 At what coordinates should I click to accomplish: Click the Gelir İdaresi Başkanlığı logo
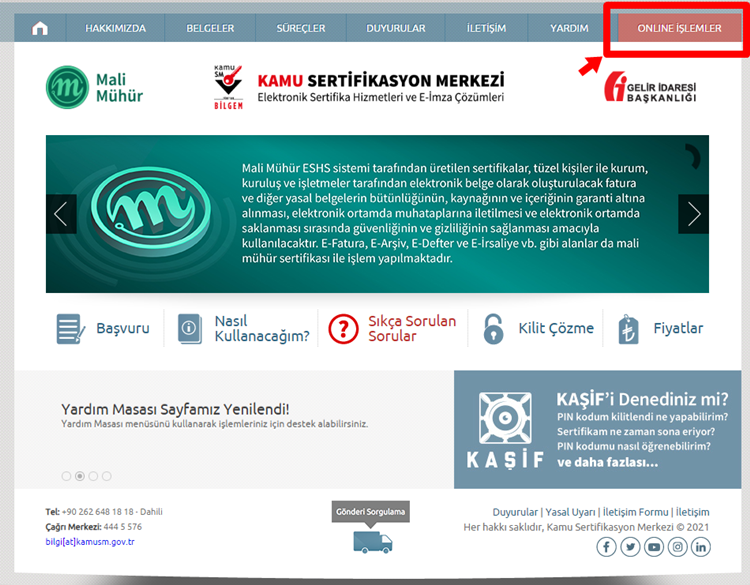click(x=650, y=87)
